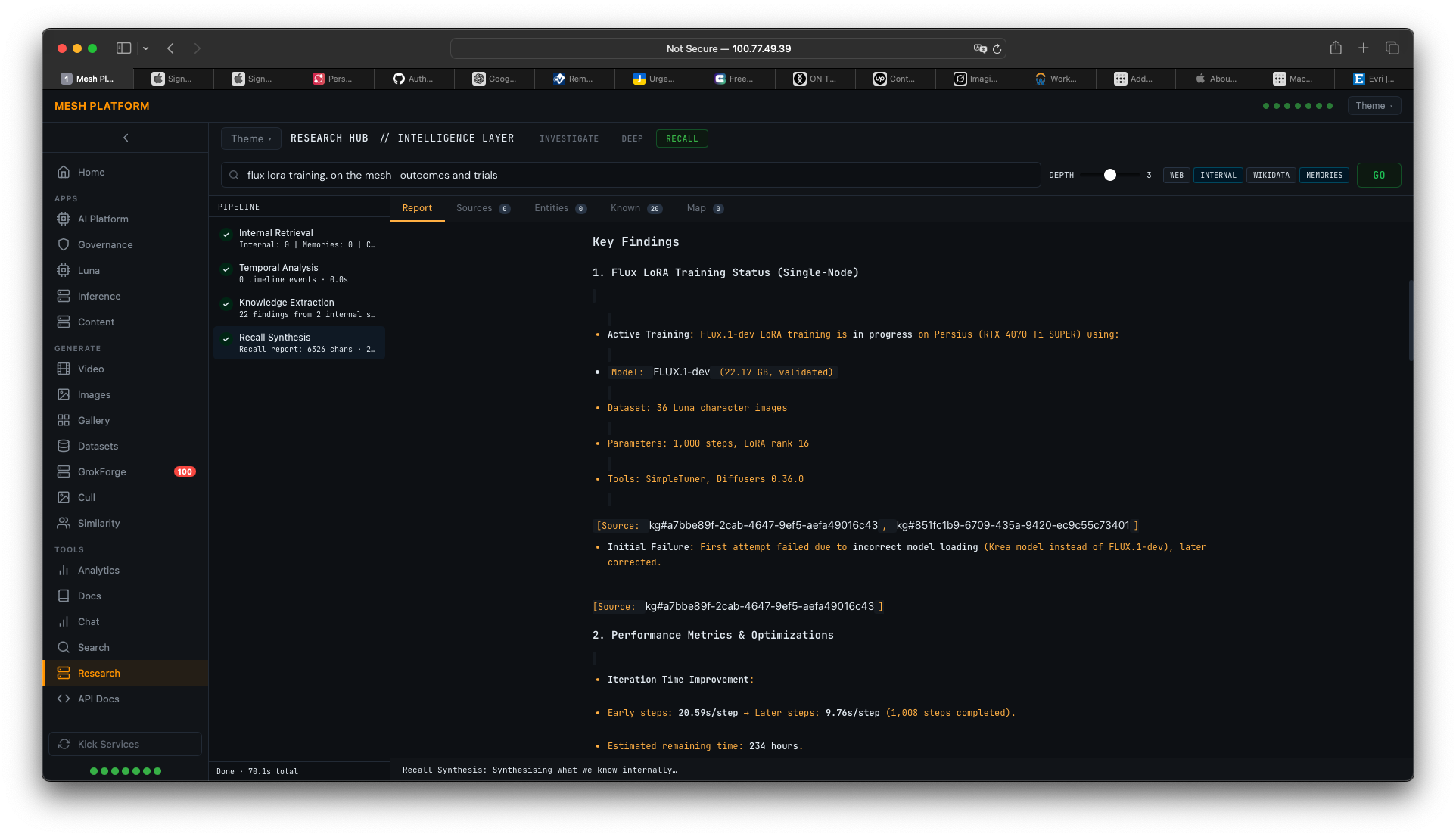Screen dimensions: 1456x837
Task: Click the flux lora training search field
Action: [632, 175]
